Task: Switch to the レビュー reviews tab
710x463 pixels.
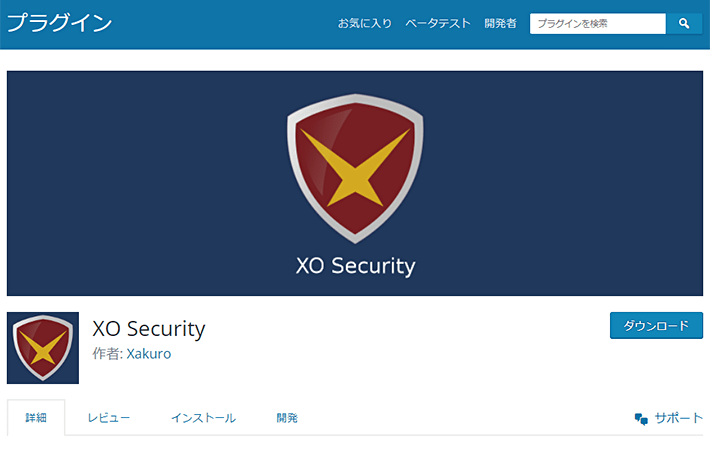Action: [109, 418]
